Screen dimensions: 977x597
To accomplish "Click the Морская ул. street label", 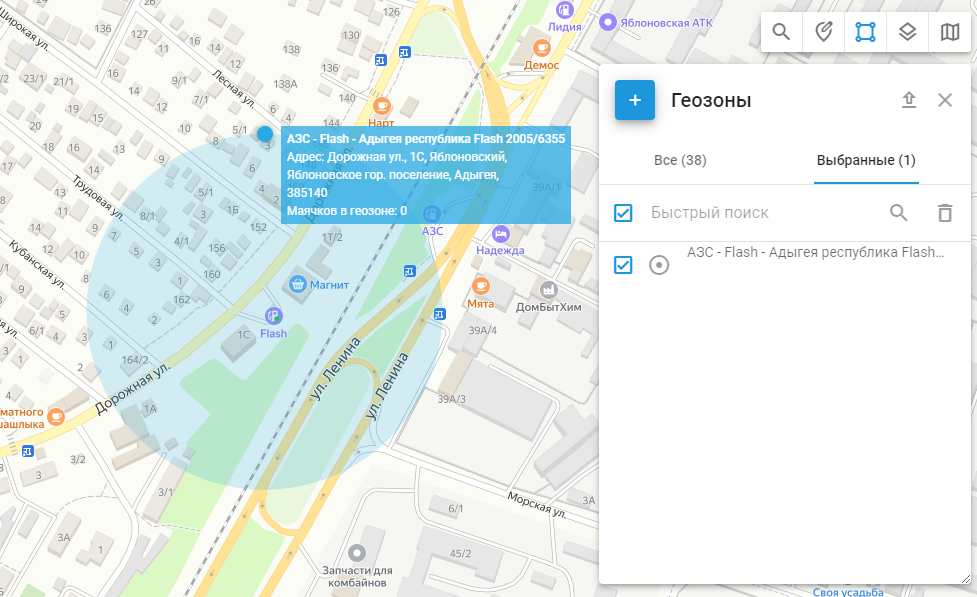I will tap(536, 505).
